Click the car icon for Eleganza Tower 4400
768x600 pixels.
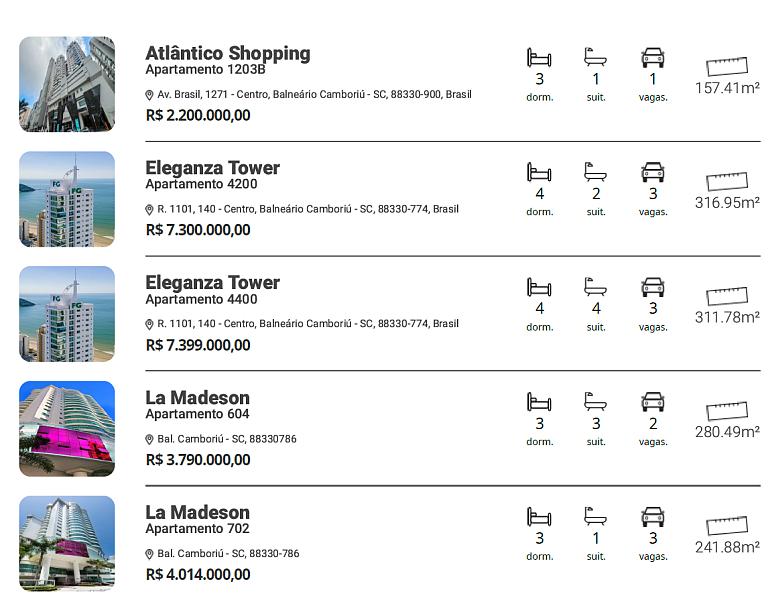click(x=653, y=287)
